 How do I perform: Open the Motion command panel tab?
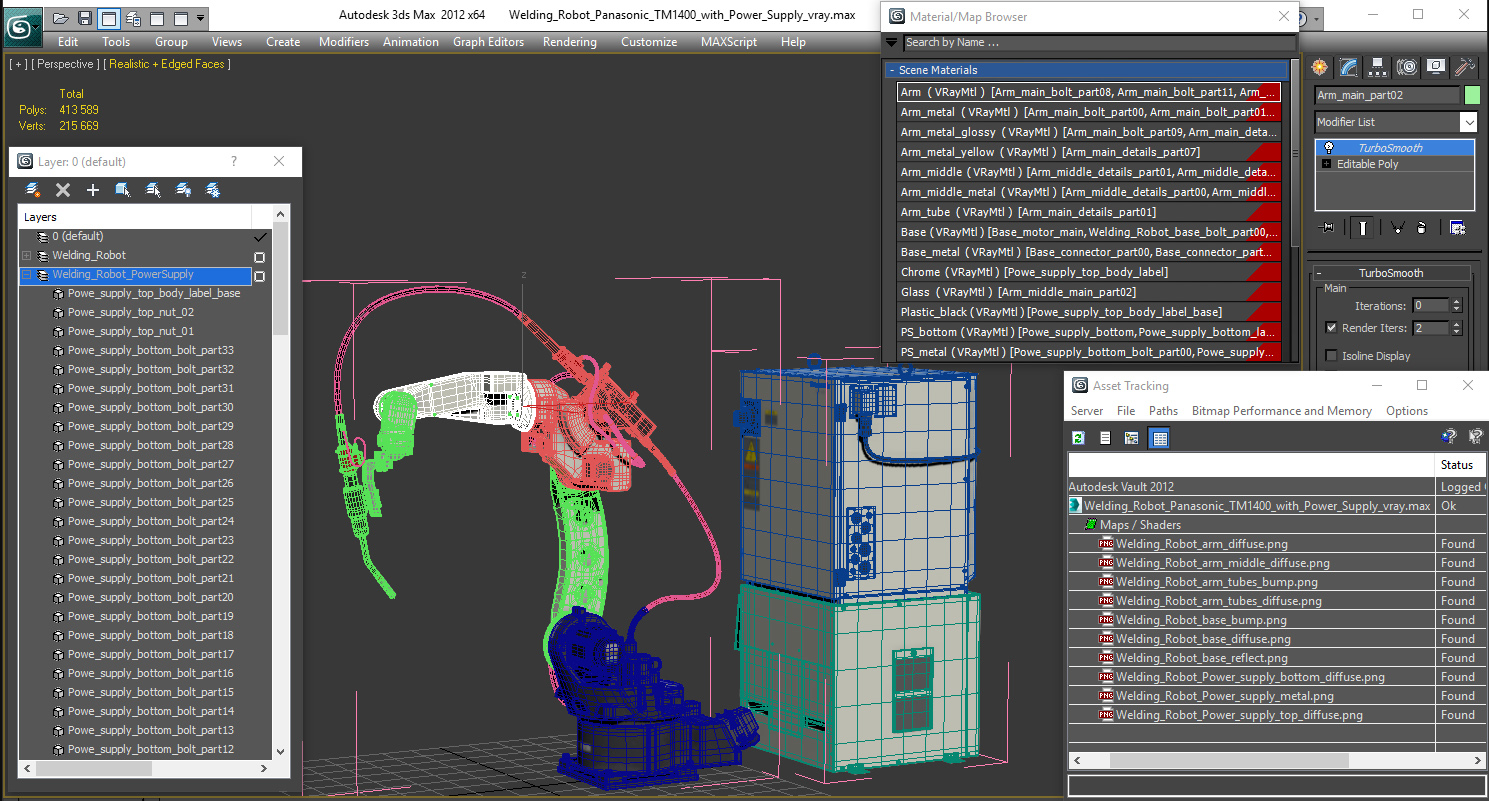coord(1407,67)
